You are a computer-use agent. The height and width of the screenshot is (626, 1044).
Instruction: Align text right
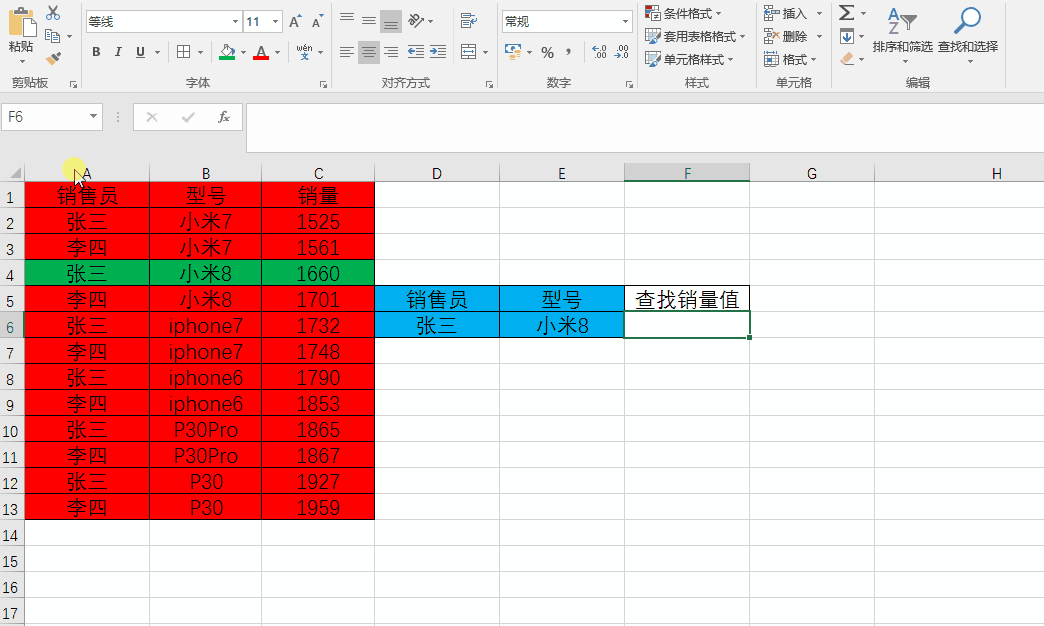[x=391, y=52]
